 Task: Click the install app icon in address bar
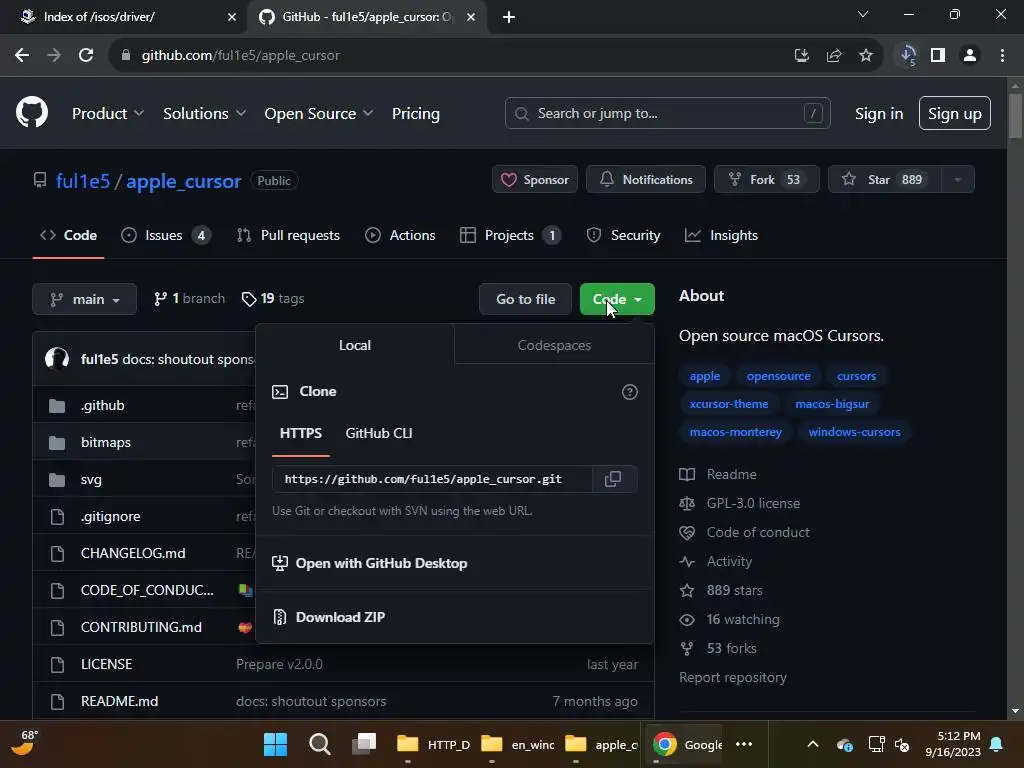pyautogui.click(x=802, y=56)
